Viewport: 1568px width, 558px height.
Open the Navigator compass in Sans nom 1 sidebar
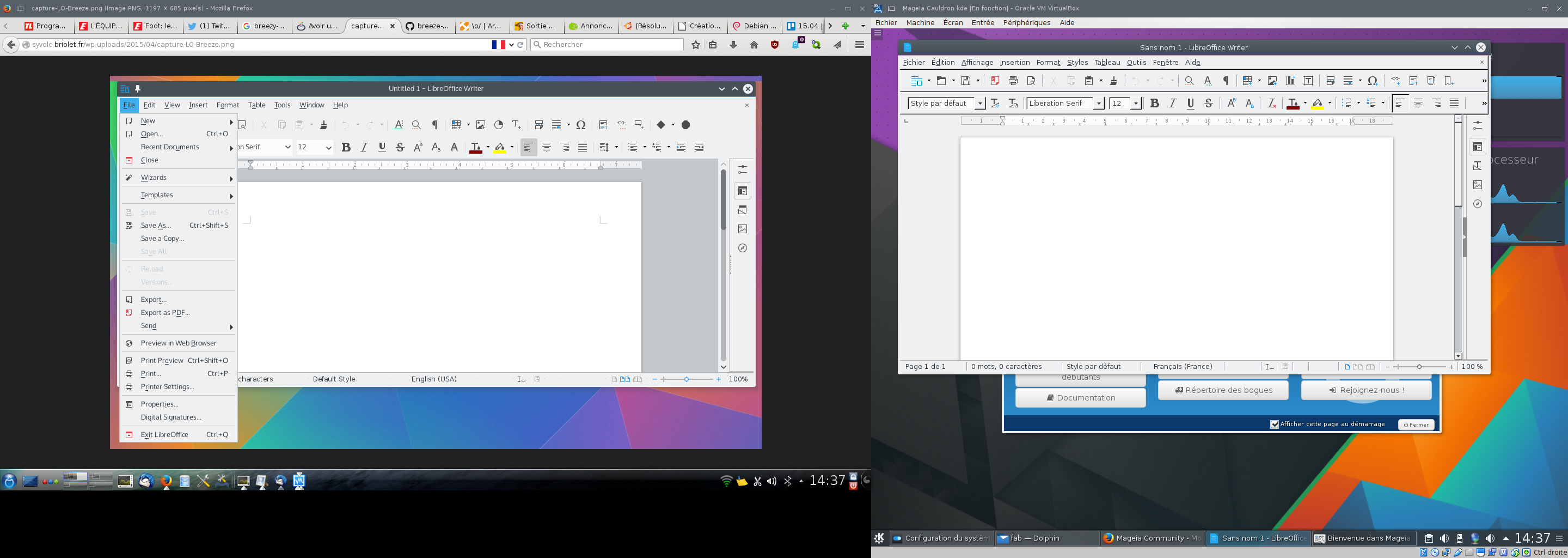point(1477,204)
